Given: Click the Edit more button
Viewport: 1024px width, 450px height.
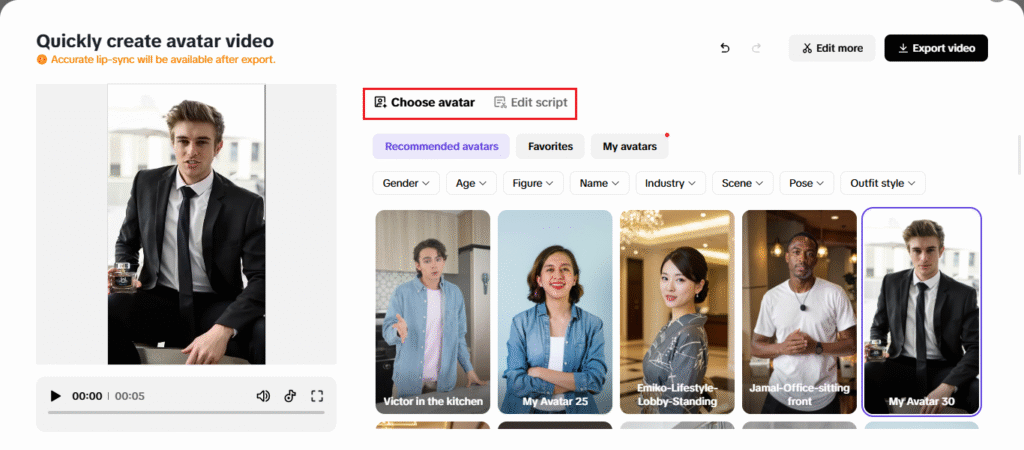Looking at the screenshot, I should point(832,48).
